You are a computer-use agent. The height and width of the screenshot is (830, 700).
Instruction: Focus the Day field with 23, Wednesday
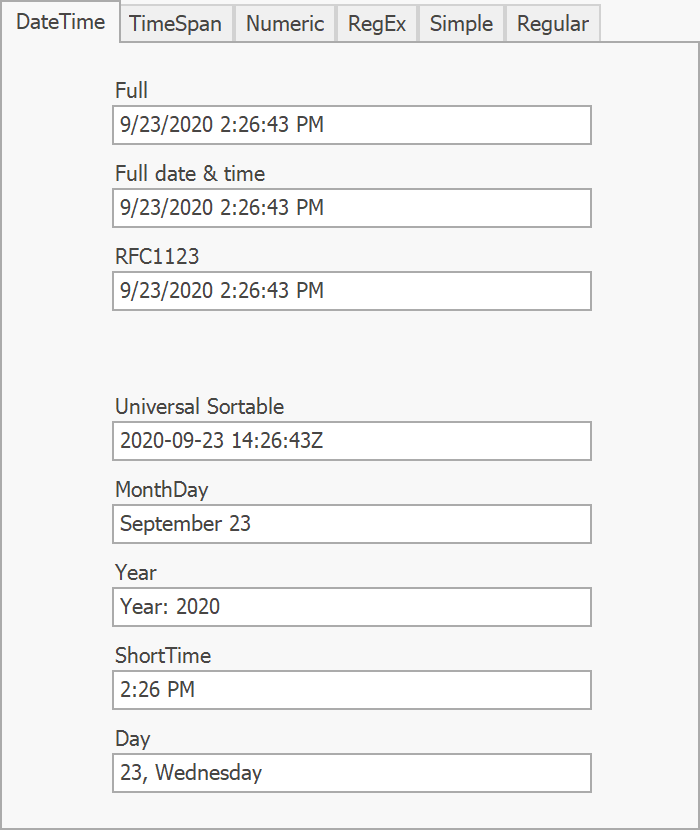[351, 773]
